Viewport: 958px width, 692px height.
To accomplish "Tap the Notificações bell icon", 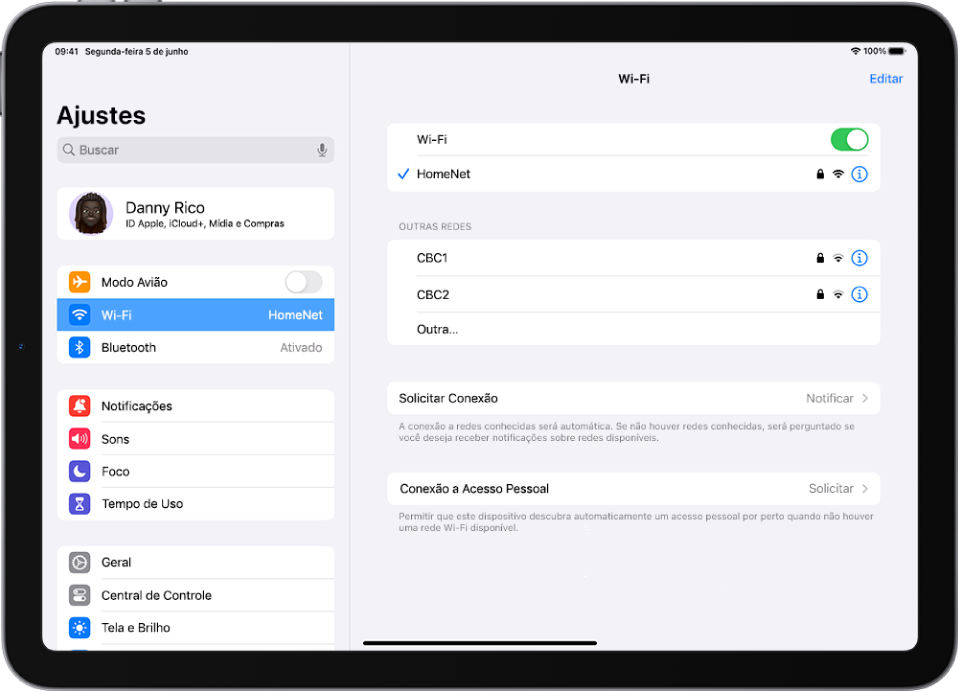I will [x=81, y=405].
